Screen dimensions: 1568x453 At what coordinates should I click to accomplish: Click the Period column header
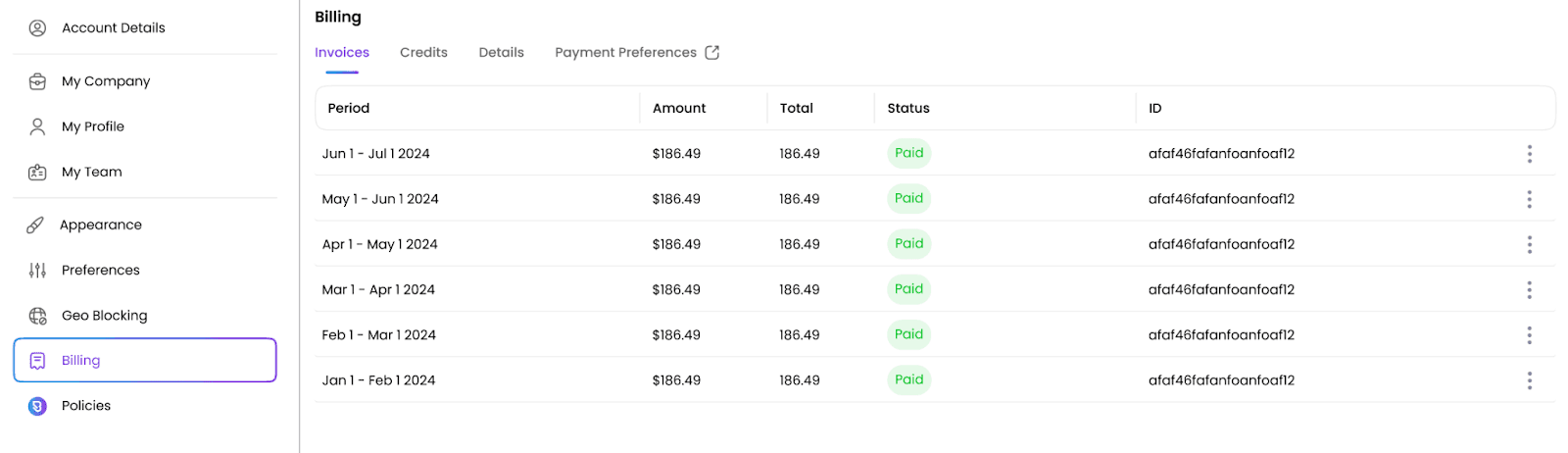349,109
